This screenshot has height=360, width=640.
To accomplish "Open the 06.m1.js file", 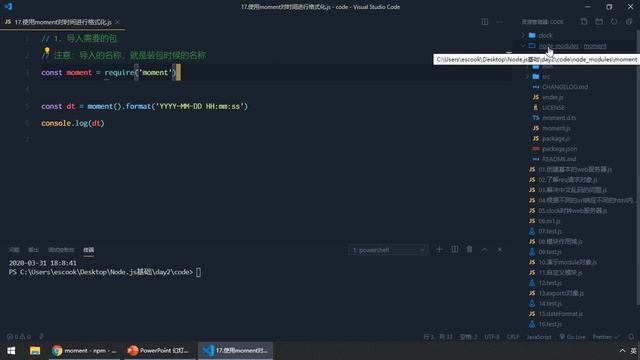I will click(549, 221).
